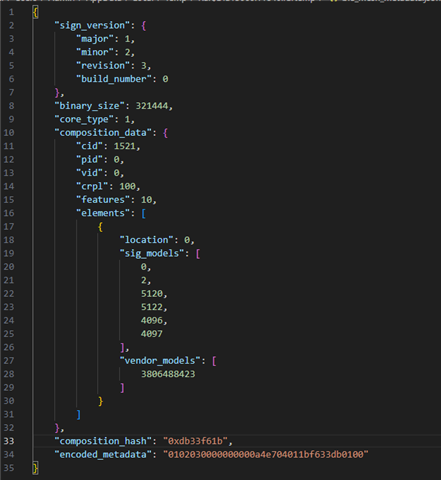
Task: Click the "vendor_models" key
Action: pyautogui.click(x=160, y=361)
